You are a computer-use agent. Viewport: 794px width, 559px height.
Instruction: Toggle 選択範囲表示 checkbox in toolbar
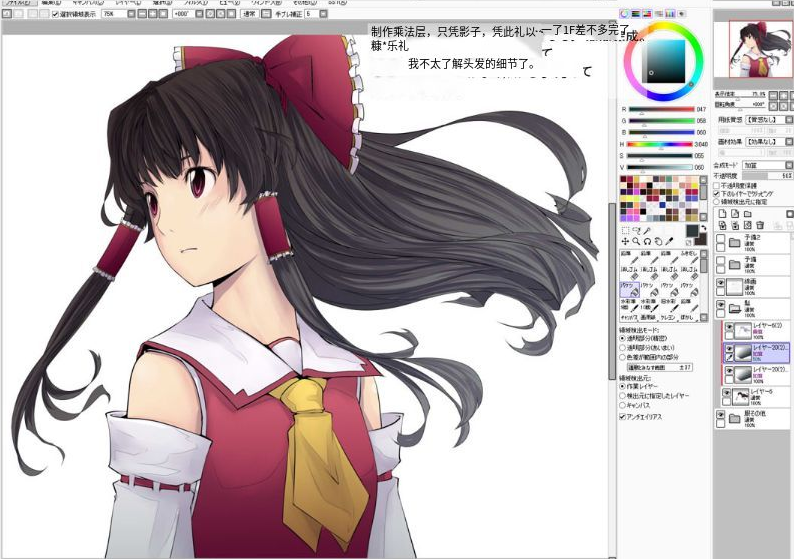(x=56, y=14)
